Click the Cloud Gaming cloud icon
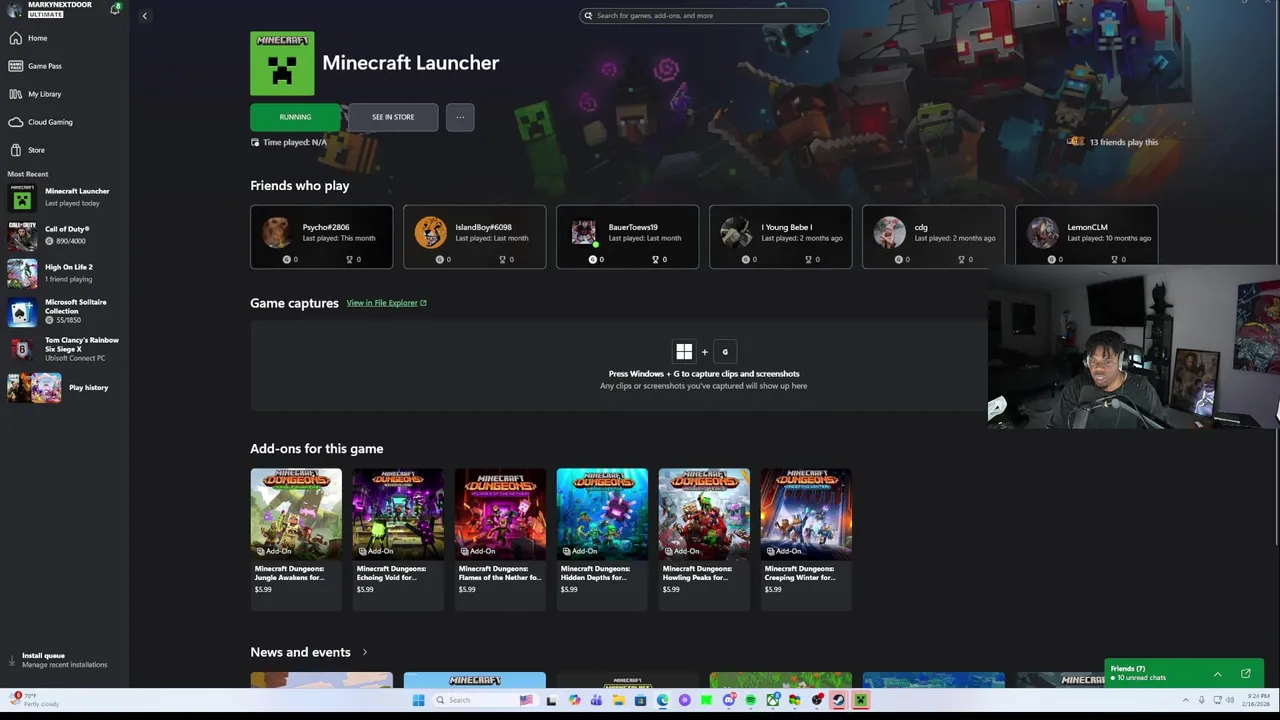Image resolution: width=1280 pixels, height=720 pixels. (x=15, y=122)
